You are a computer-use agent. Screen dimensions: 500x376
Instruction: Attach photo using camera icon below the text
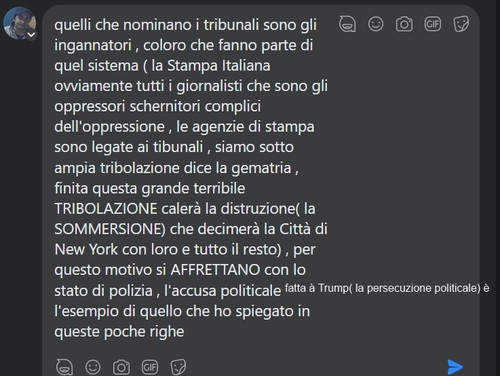(x=121, y=367)
